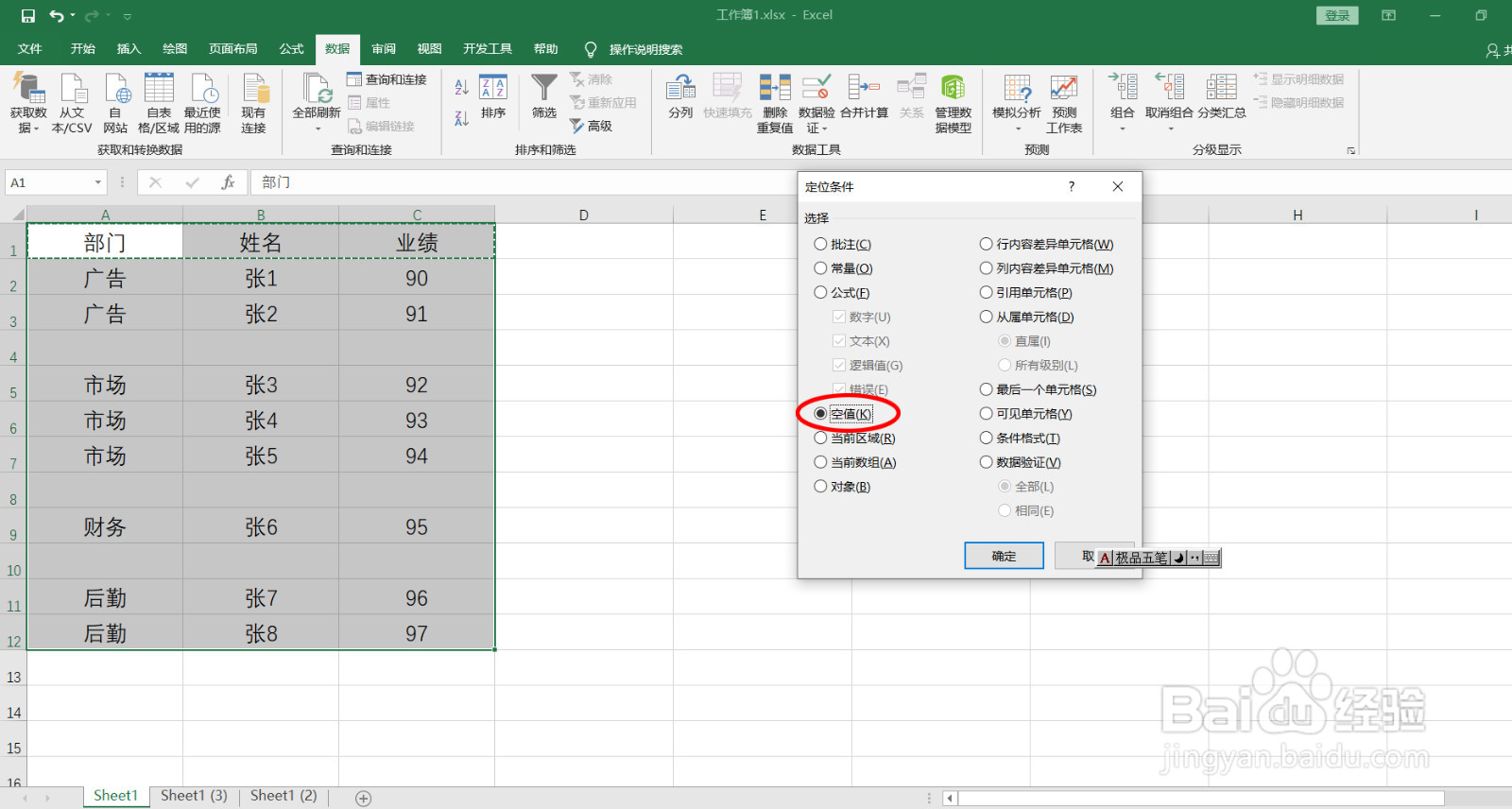Viewport: 1512px width, 809px height.
Task: Open the quick access toolbar customize dropdown
Action: click(x=128, y=16)
